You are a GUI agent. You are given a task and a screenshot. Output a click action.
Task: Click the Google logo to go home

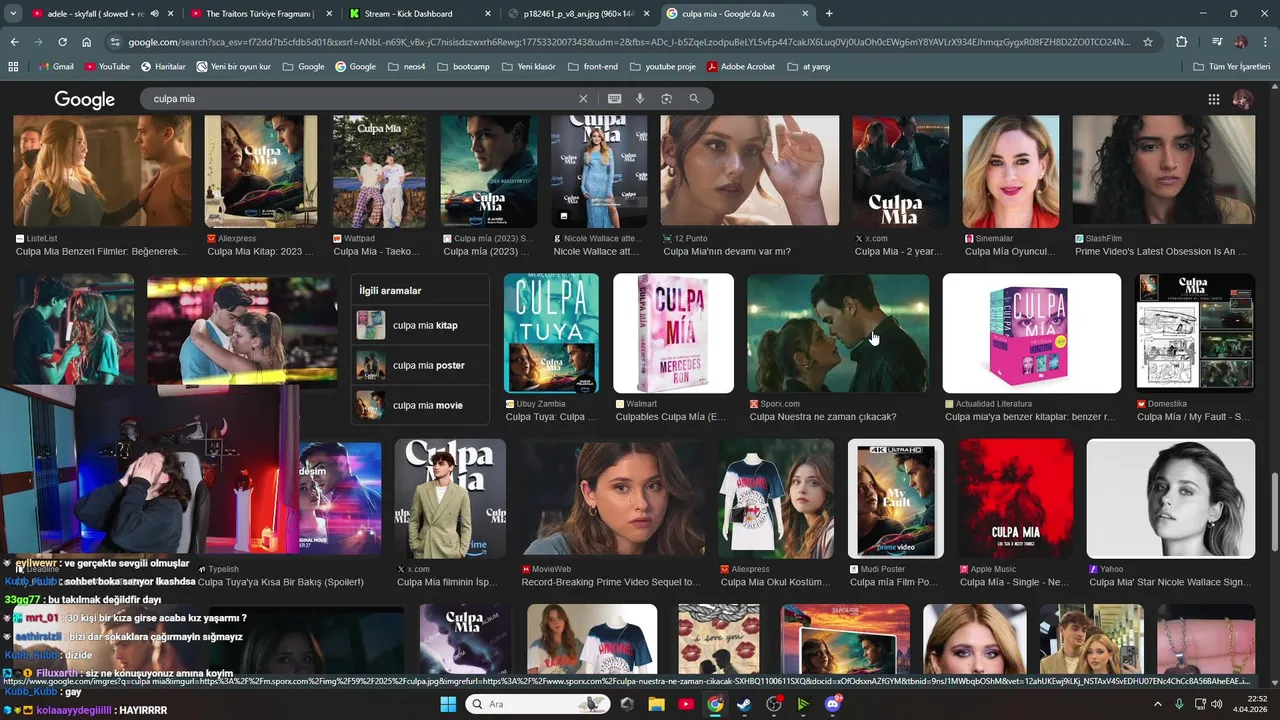(x=85, y=99)
